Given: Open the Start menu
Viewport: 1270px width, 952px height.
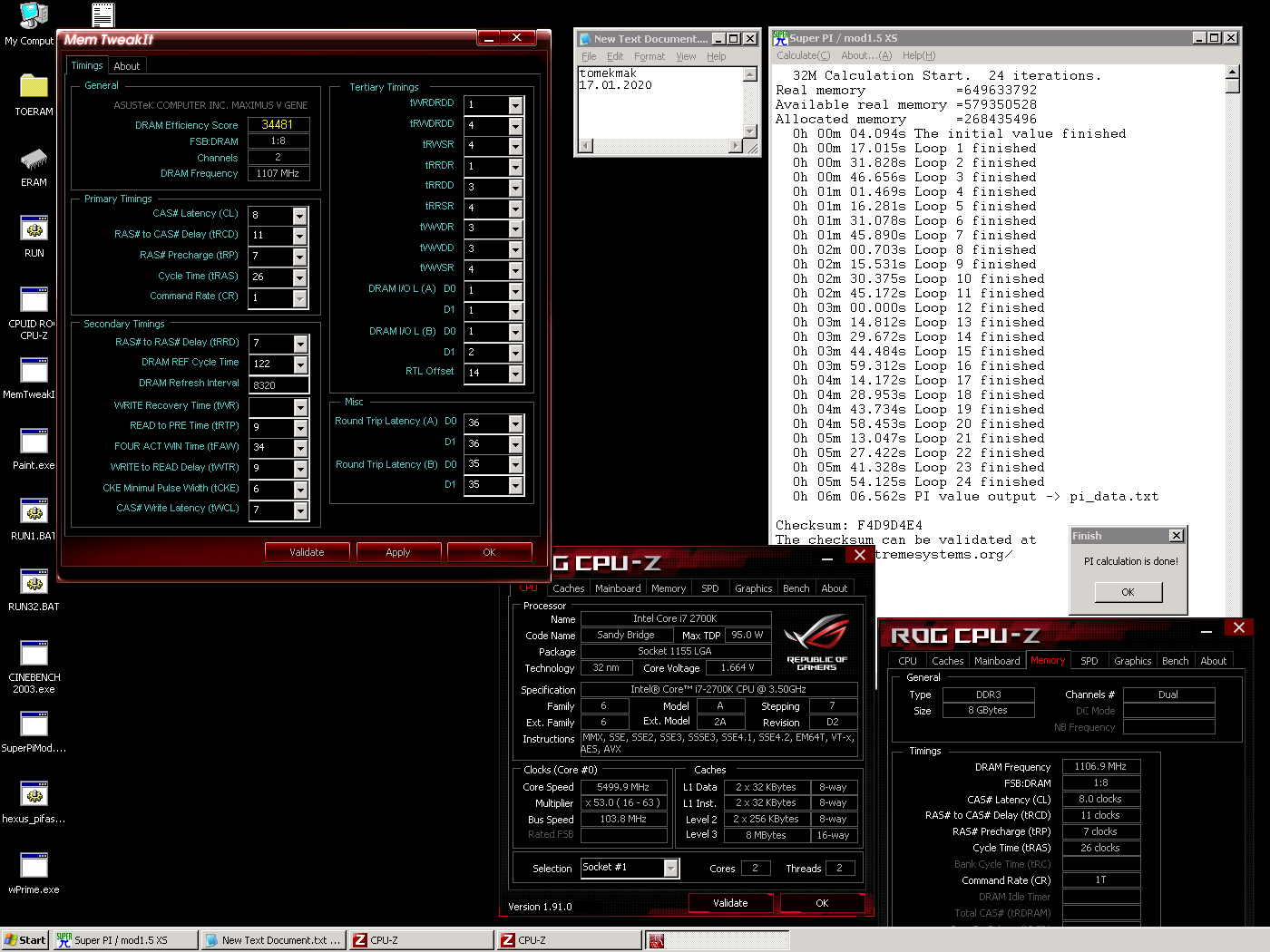Looking at the screenshot, I should coord(24,940).
